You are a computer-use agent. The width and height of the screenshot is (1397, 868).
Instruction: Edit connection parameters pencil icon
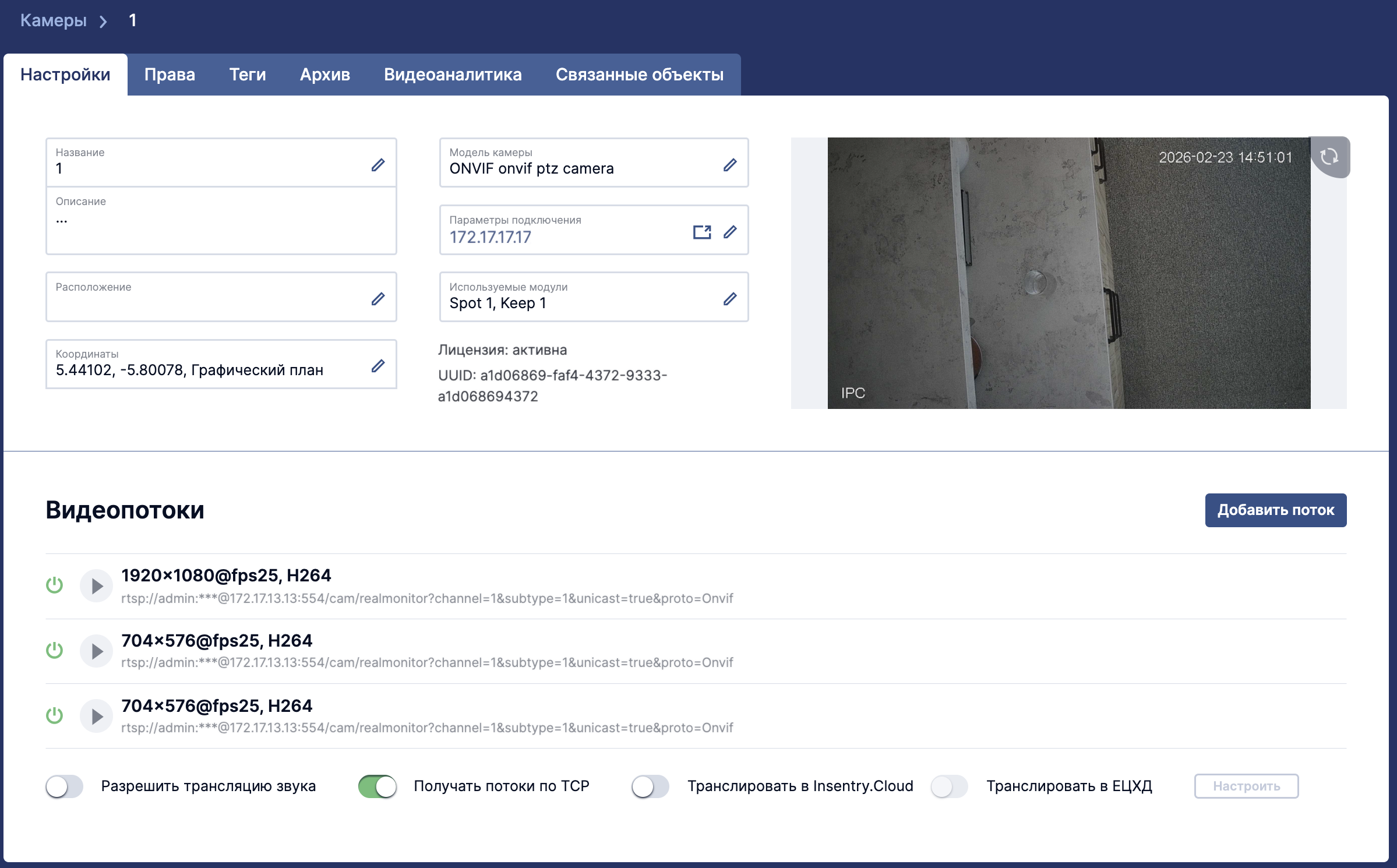point(730,232)
